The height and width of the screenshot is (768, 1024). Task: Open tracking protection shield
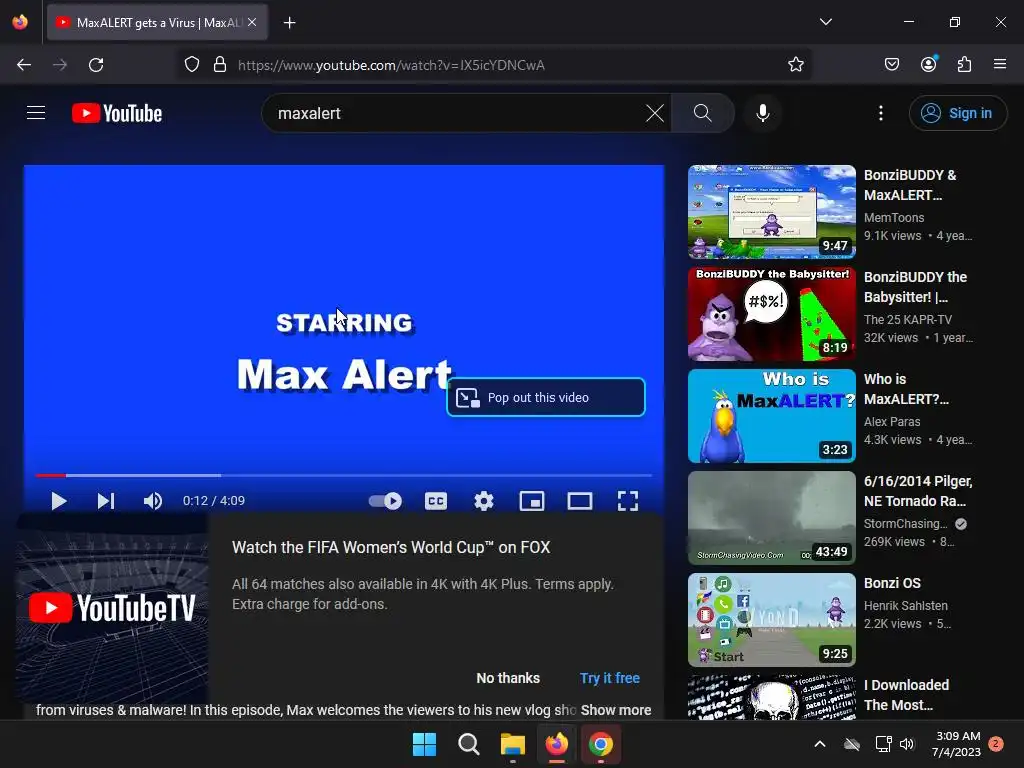click(191, 65)
